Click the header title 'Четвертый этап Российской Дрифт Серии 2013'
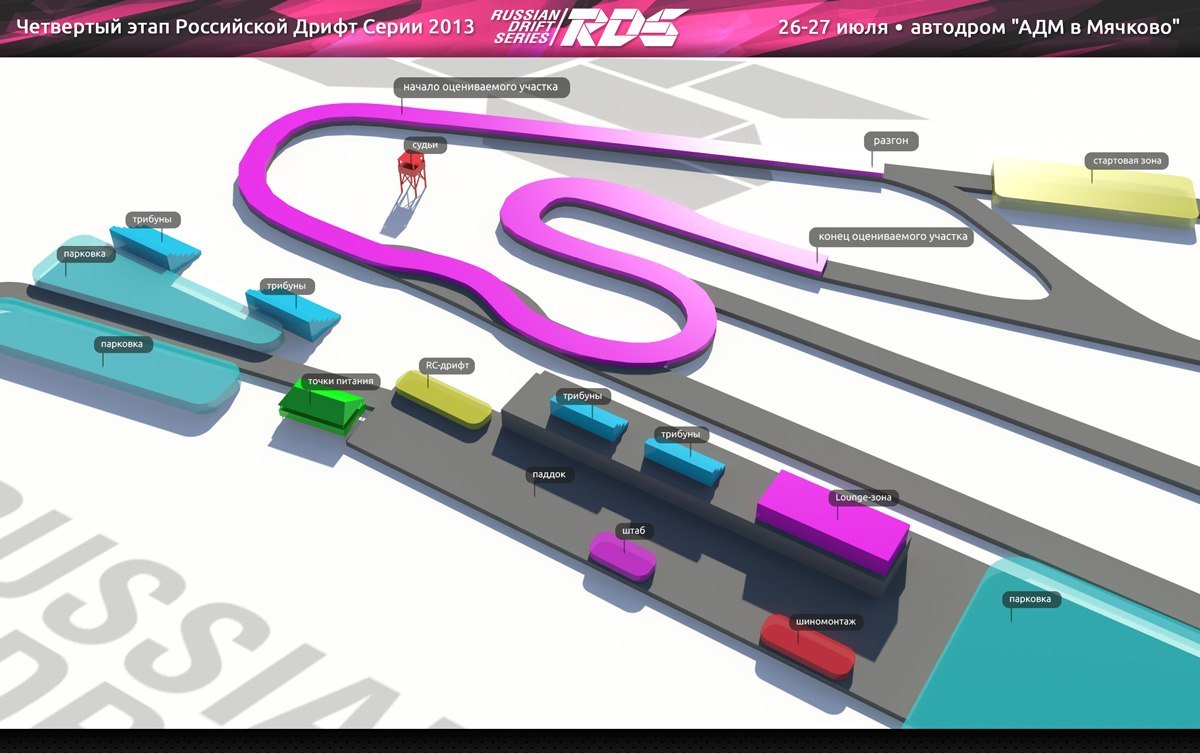The height and width of the screenshot is (753, 1200). (246, 26)
